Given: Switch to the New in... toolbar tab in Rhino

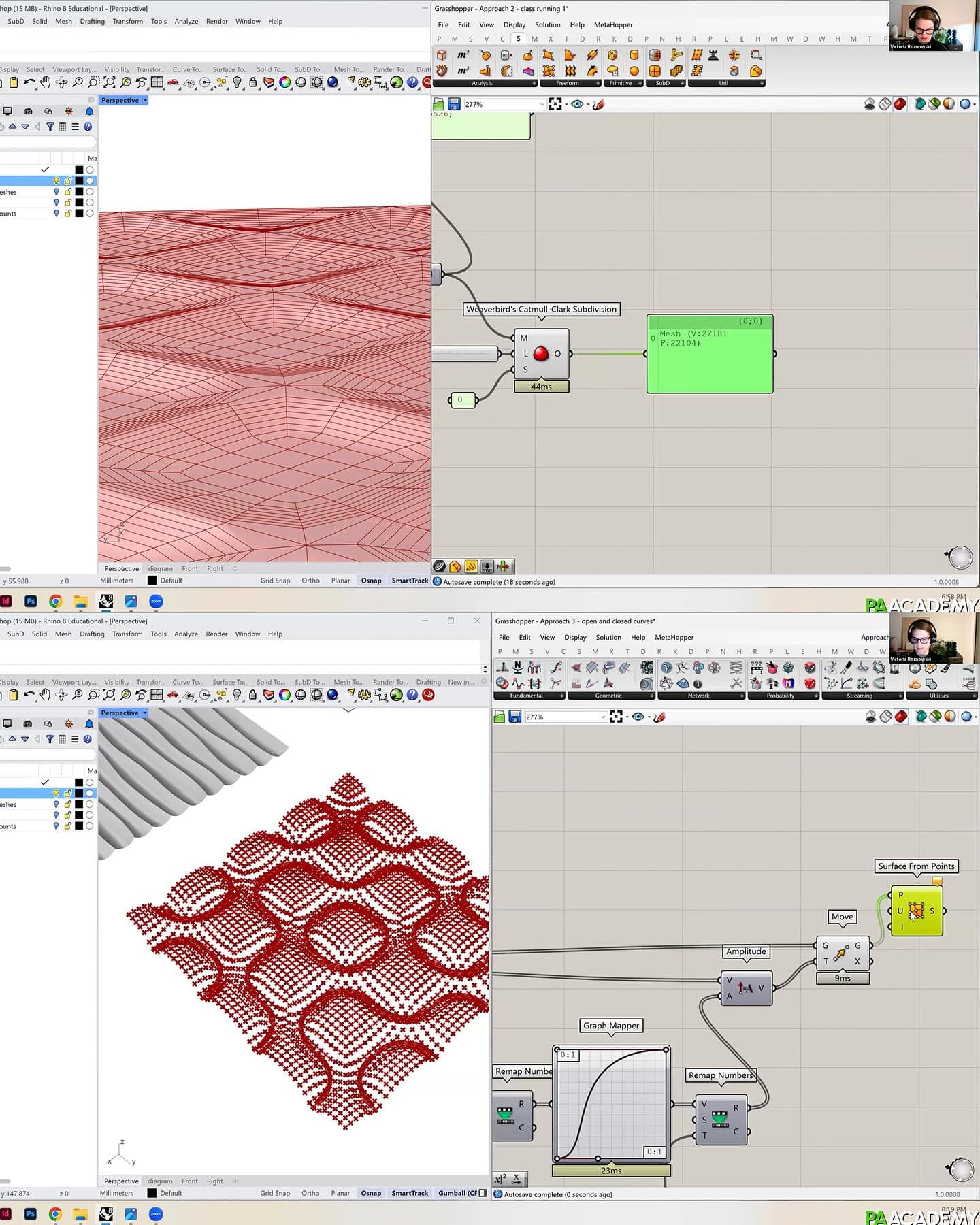Looking at the screenshot, I should point(461,682).
